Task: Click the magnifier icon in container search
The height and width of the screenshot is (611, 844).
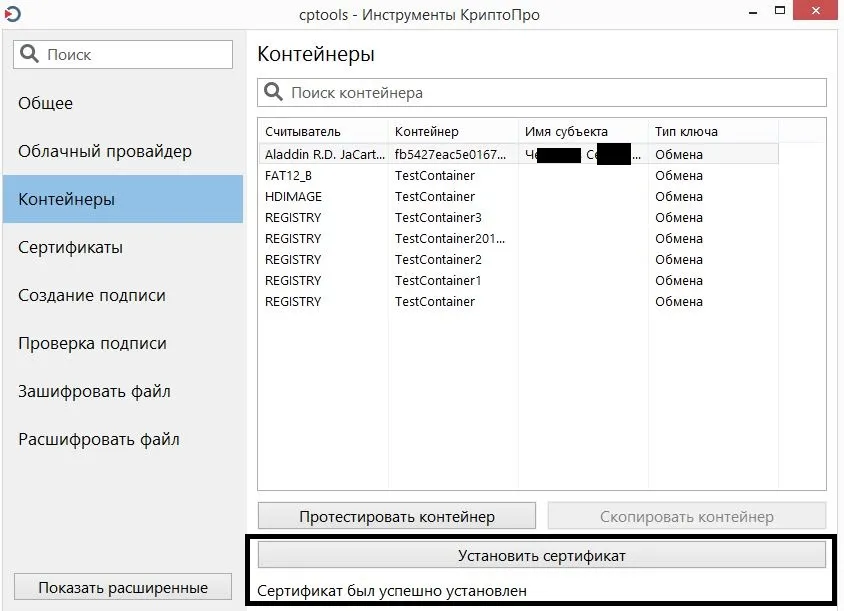Action: [x=273, y=92]
